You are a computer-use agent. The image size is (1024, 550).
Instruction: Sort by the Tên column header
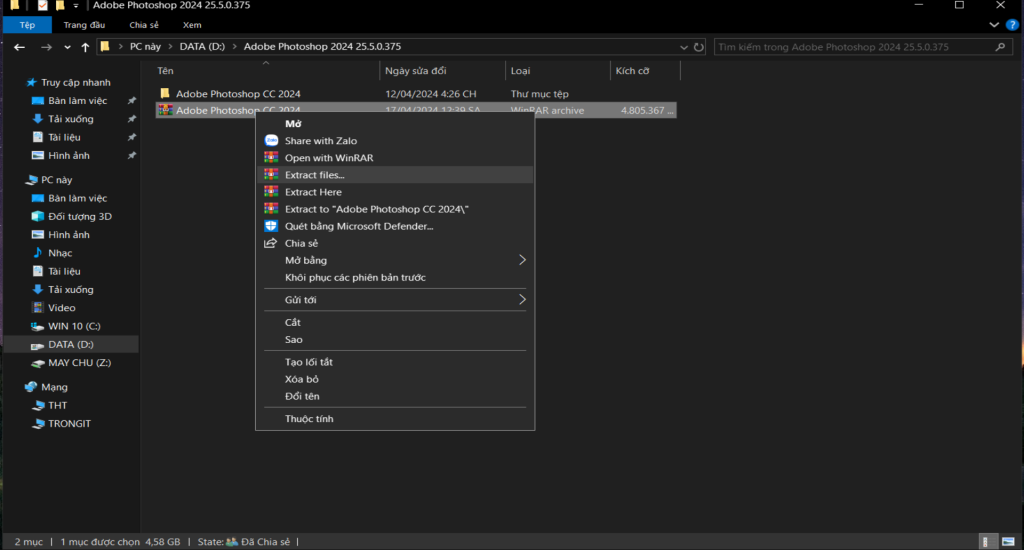tap(266, 71)
